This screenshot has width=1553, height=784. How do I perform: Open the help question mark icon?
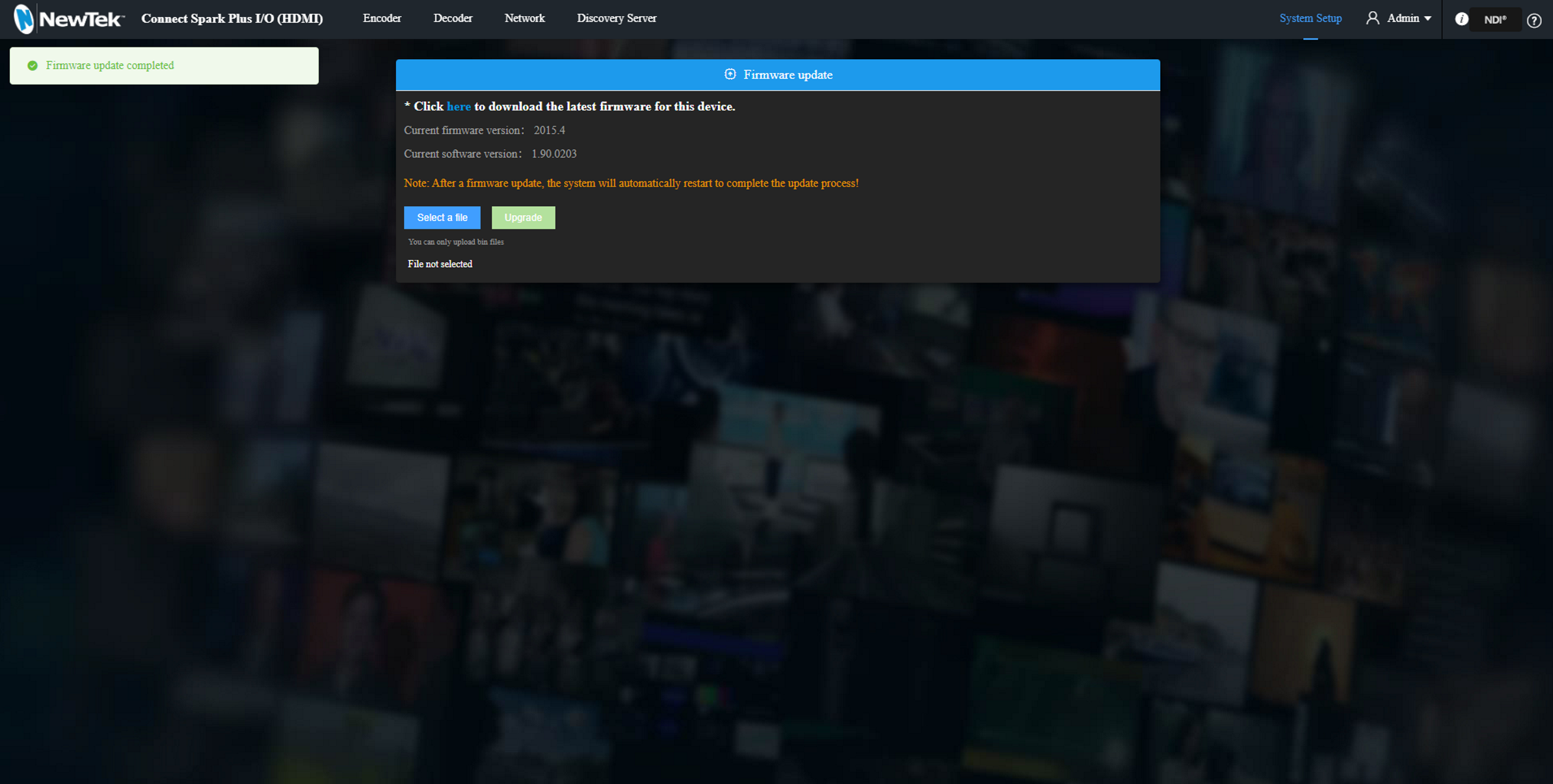click(1535, 20)
